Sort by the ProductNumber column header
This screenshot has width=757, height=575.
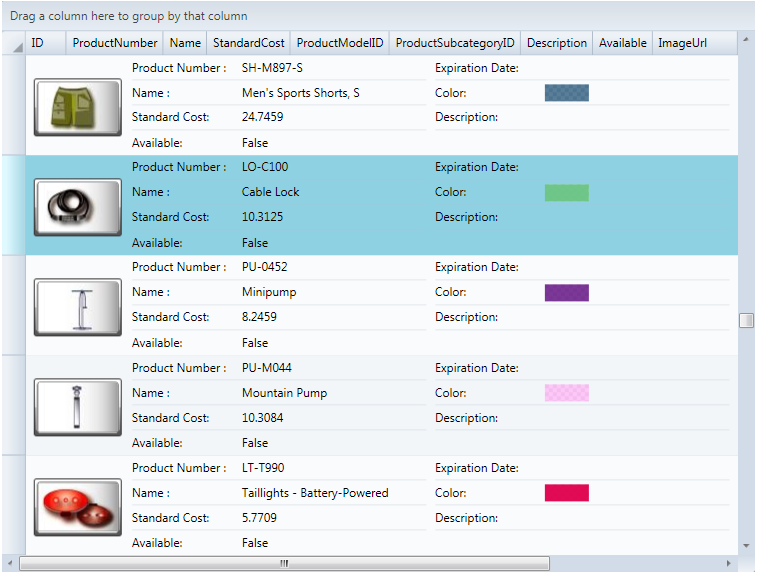(115, 43)
